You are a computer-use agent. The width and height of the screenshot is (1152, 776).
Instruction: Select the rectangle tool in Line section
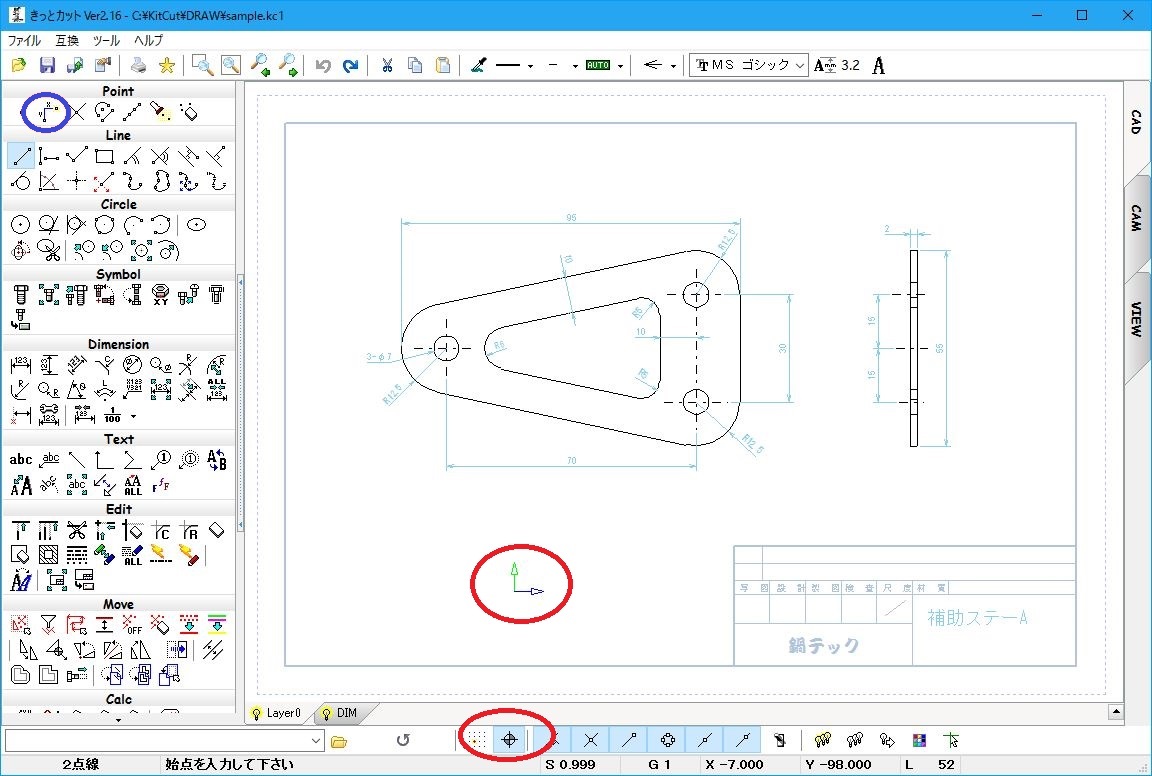pos(104,156)
